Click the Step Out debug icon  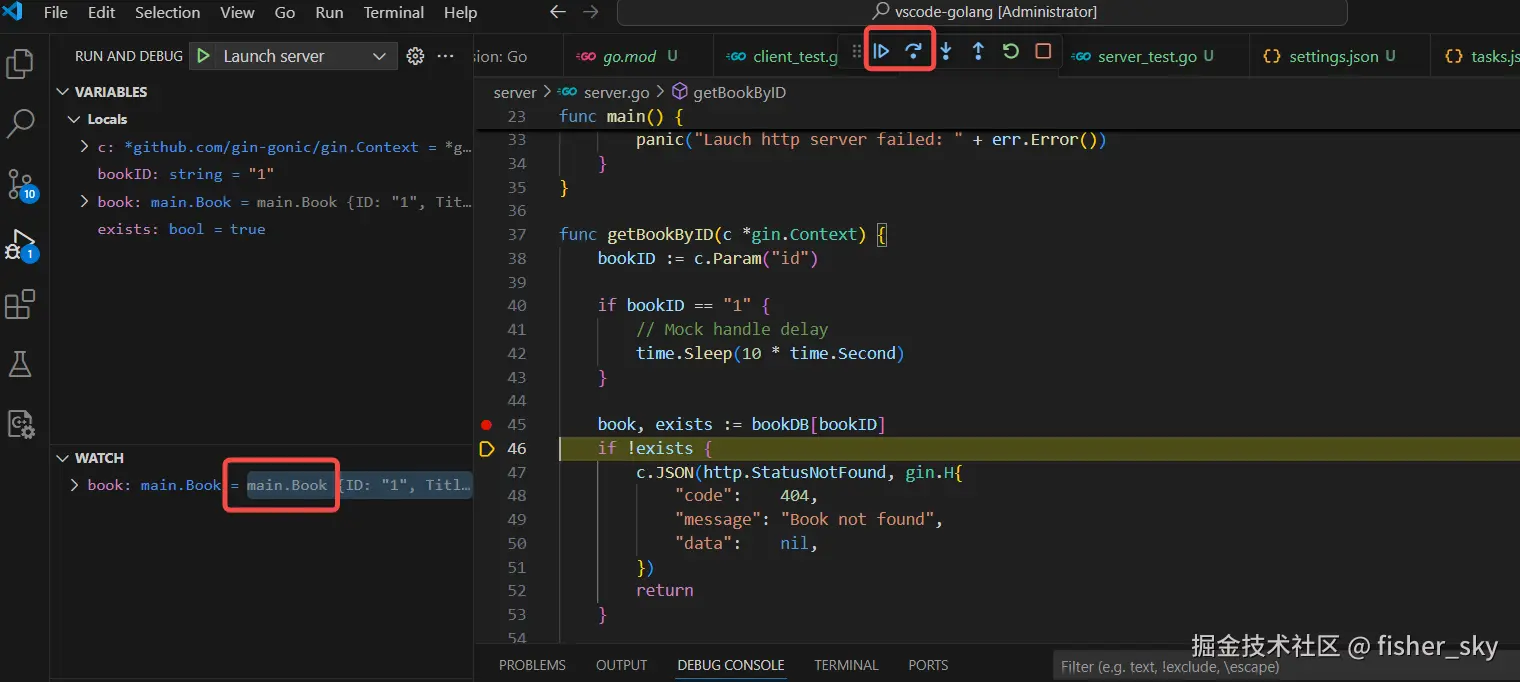(x=978, y=49)
